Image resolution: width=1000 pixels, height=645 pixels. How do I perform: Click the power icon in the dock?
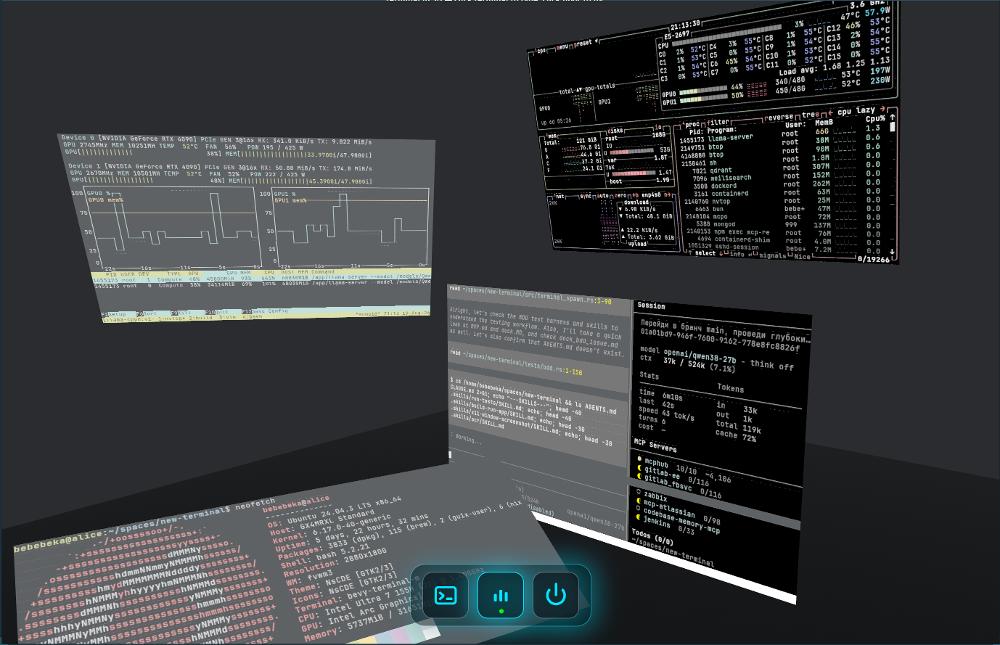pos(555,595)
